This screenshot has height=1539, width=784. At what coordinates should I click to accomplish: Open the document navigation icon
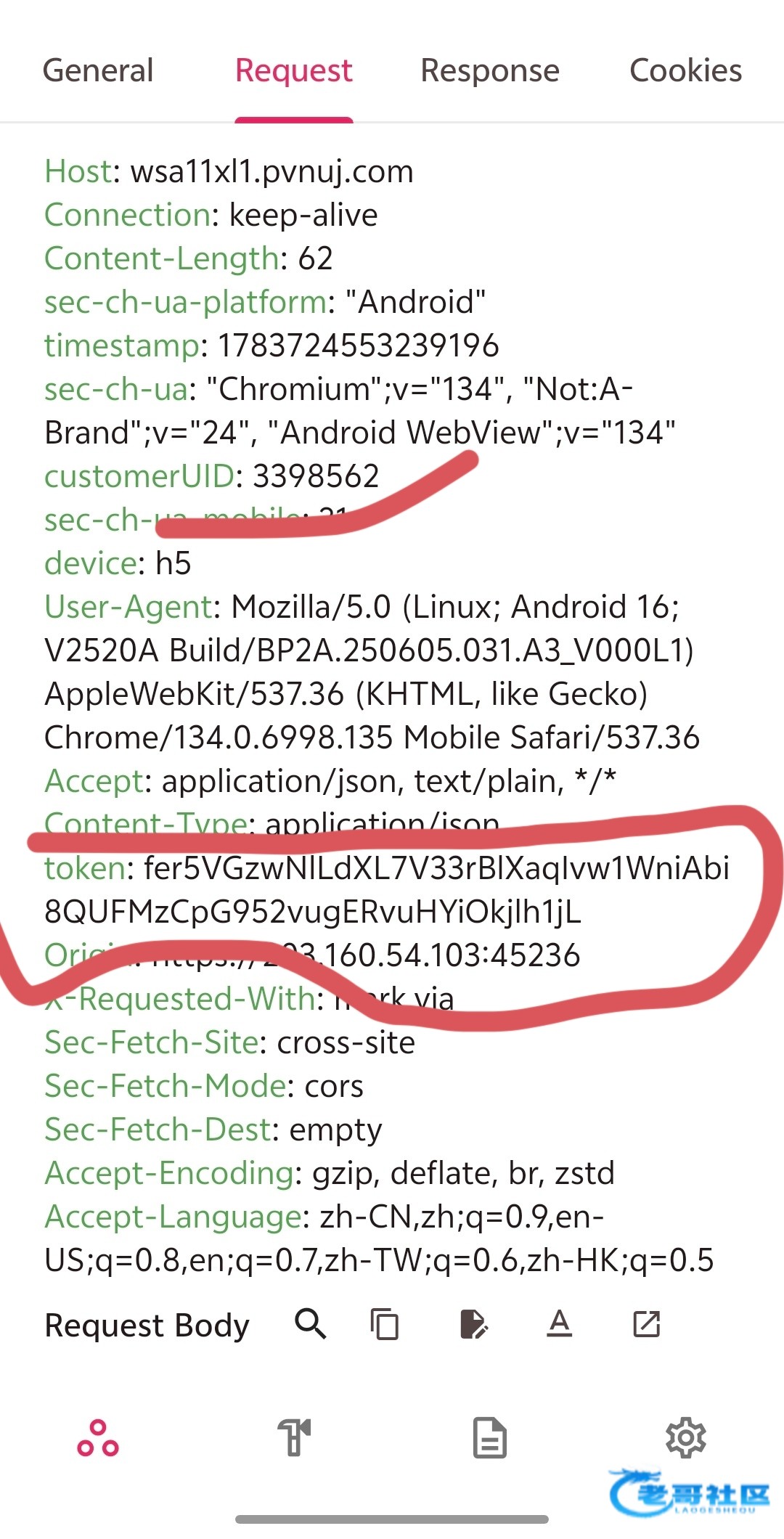click(x=490, y=1438)
